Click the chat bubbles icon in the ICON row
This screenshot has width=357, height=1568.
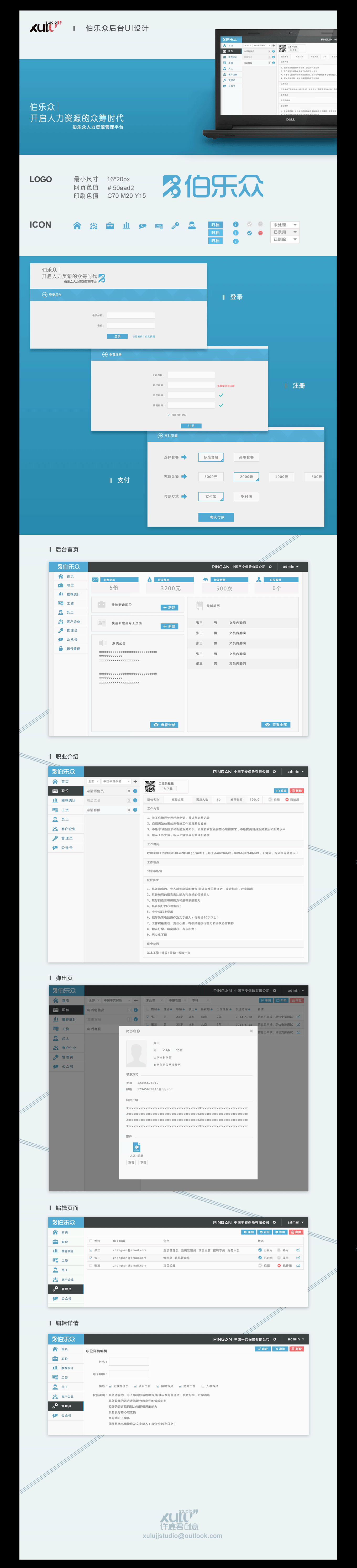143,226
